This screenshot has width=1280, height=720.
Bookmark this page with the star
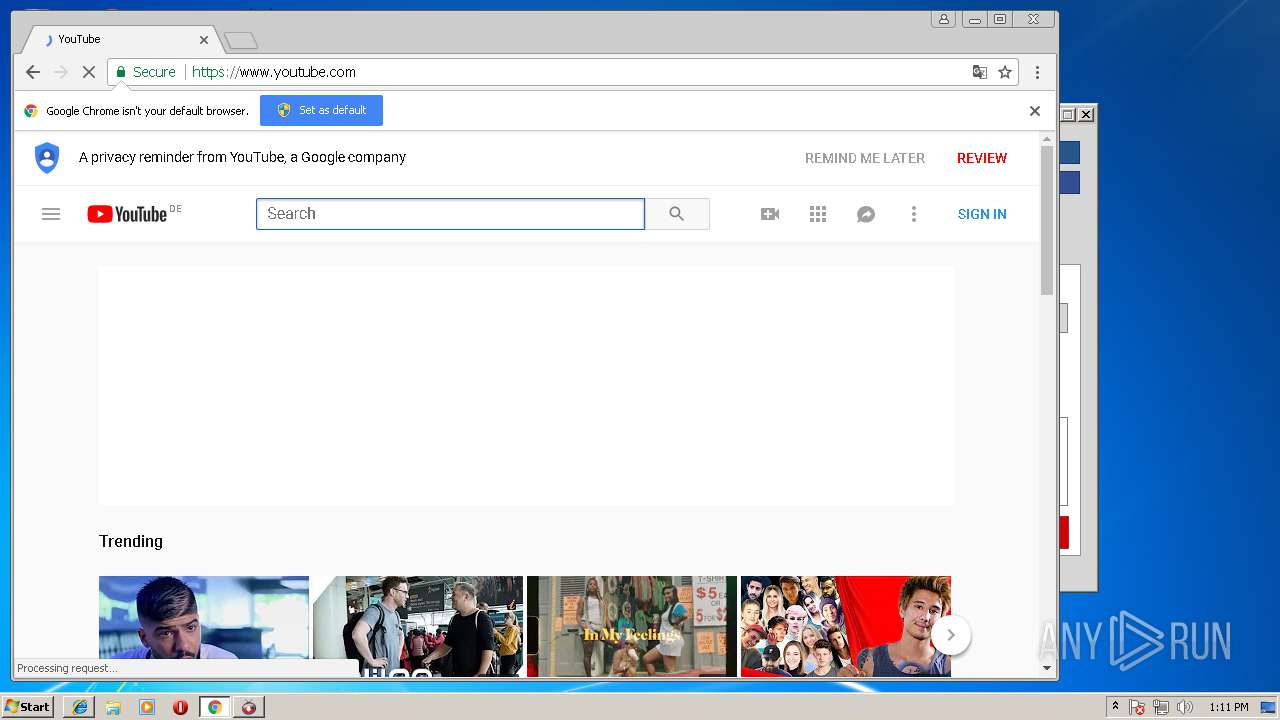[x=1005, y=72]
